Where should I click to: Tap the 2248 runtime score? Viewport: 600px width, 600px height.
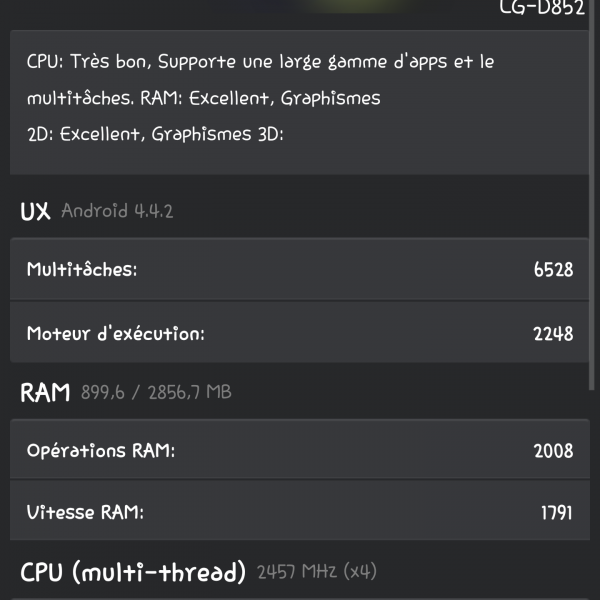(553, 333)
